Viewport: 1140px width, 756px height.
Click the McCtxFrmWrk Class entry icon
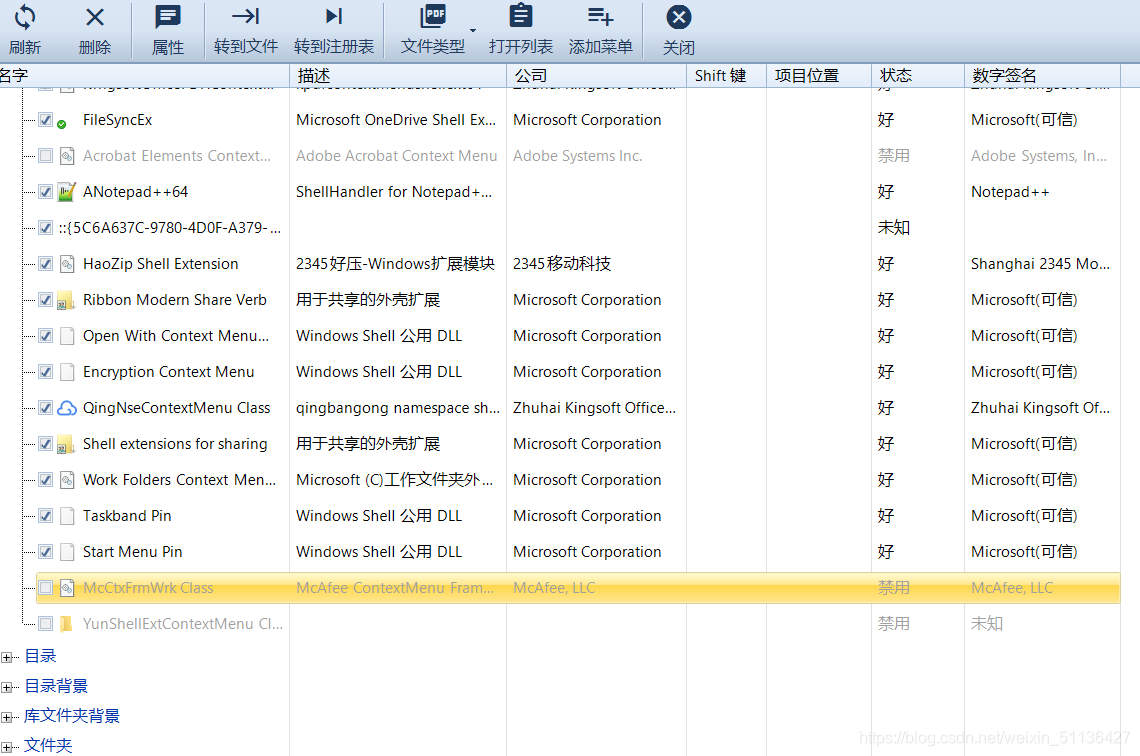67,587
